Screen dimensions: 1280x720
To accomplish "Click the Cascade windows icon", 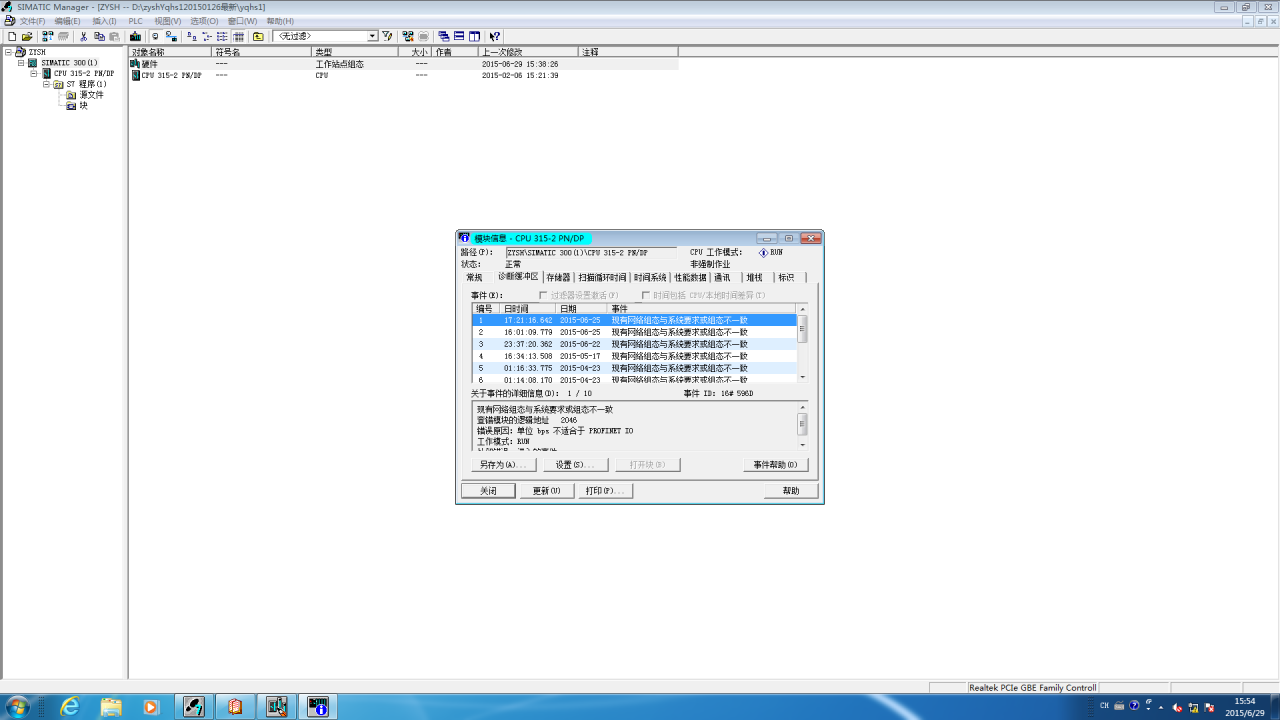I will [443, 36].
